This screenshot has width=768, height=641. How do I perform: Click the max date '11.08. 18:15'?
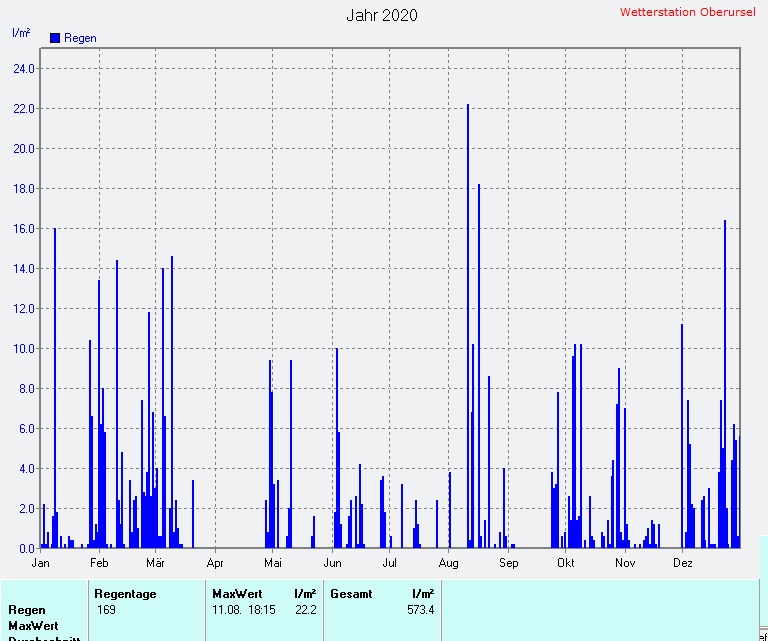click(x=243, y=610)
